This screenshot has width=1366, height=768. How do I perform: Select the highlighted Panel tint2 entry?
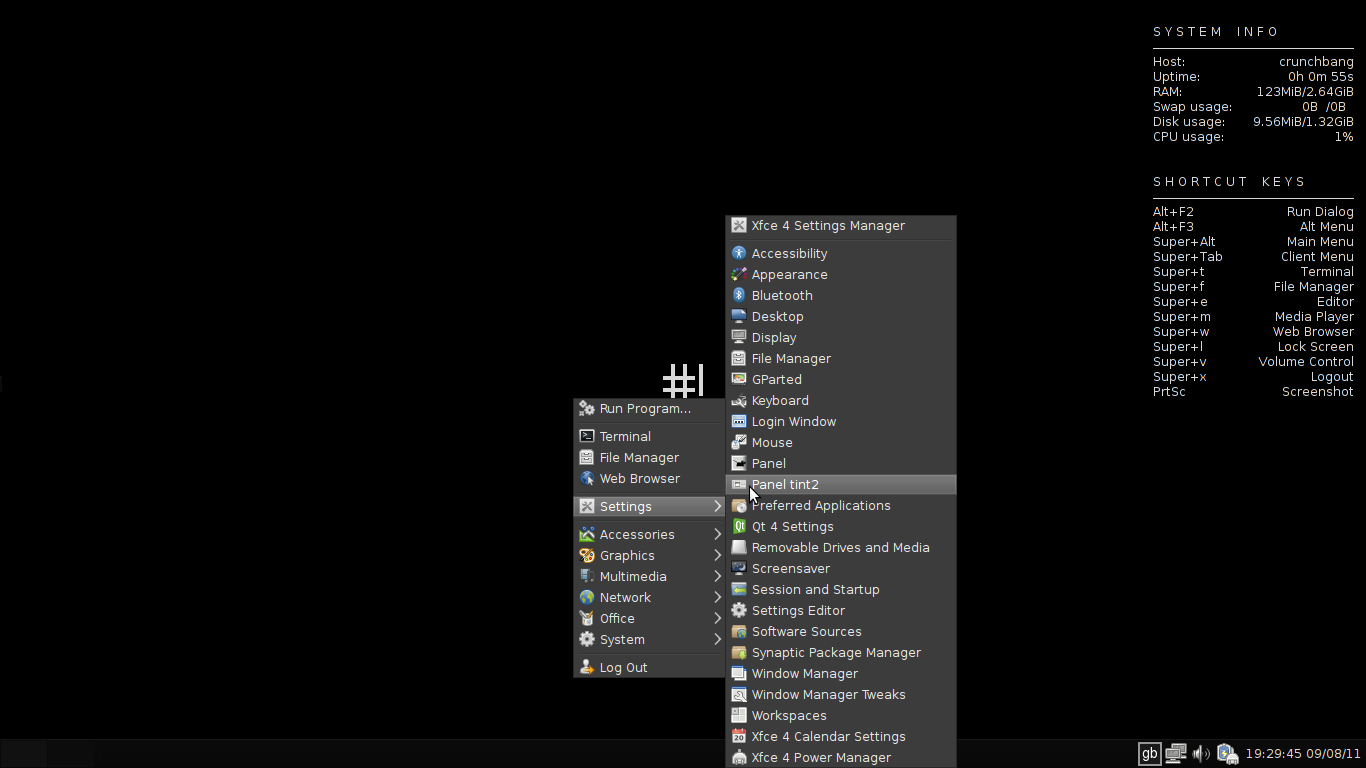pos(785,484)
